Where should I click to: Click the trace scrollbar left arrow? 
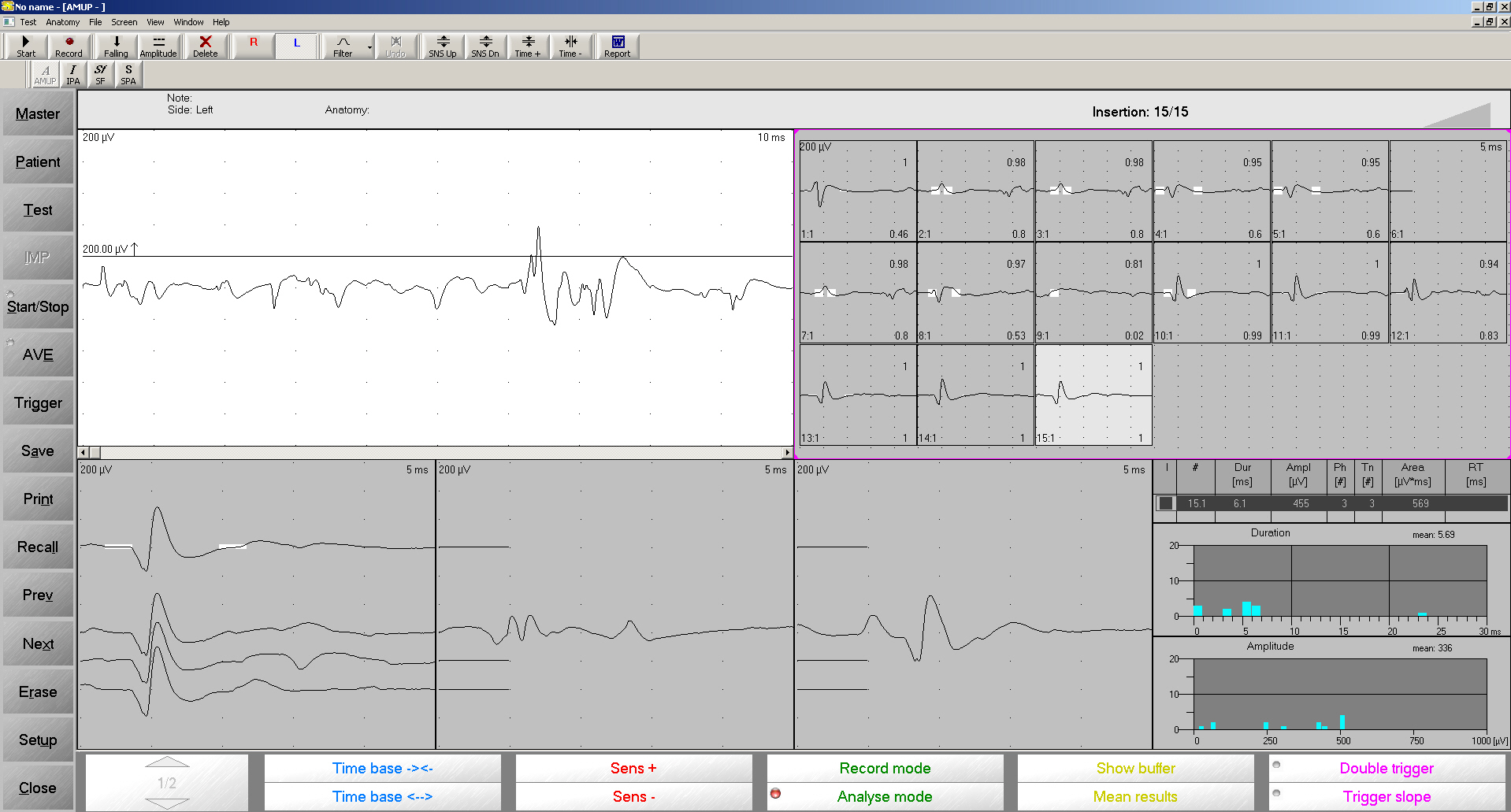pyautogui.click(x=84, y=453)
